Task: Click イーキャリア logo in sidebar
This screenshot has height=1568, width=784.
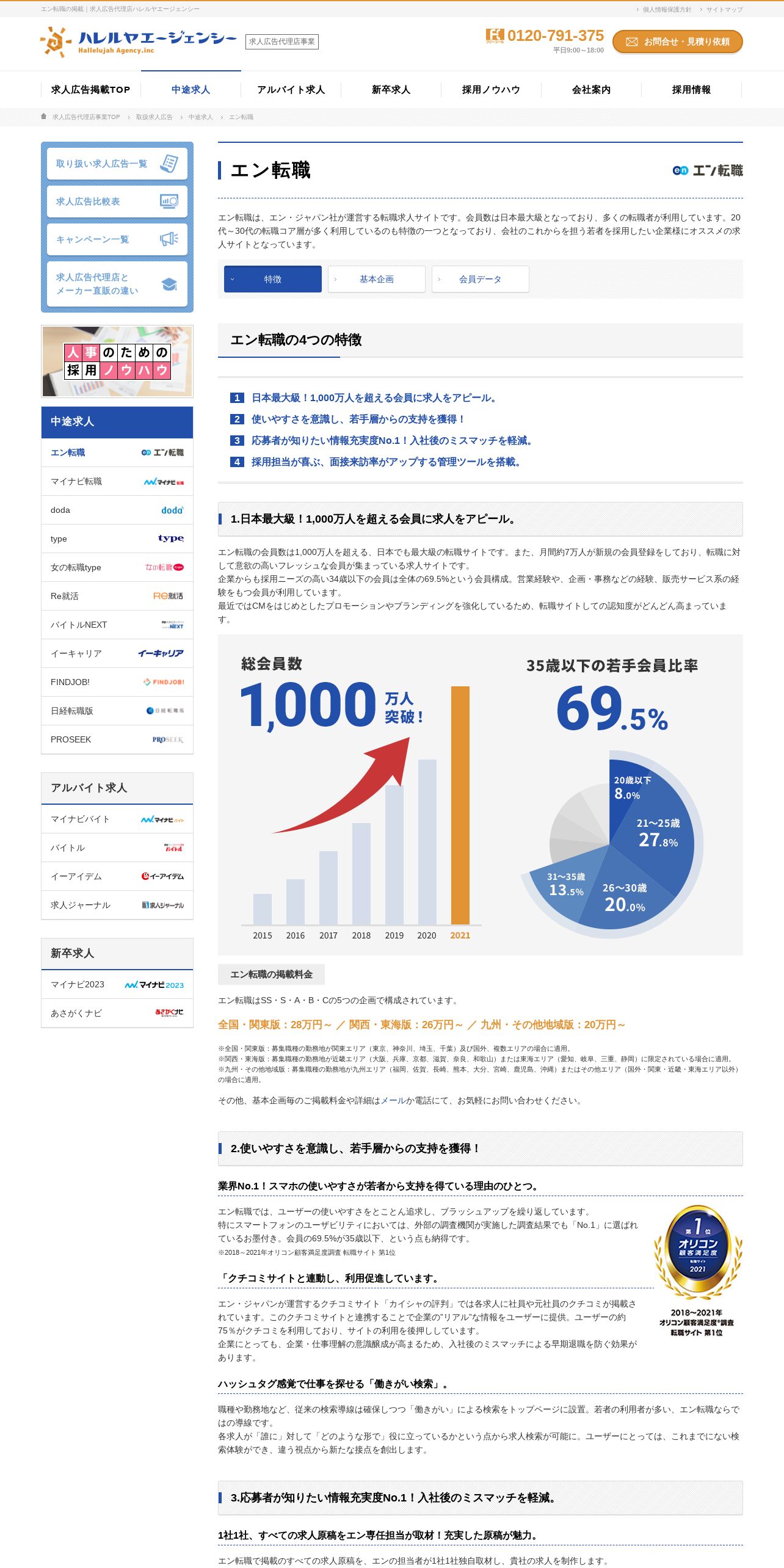Action: [161, 653]
